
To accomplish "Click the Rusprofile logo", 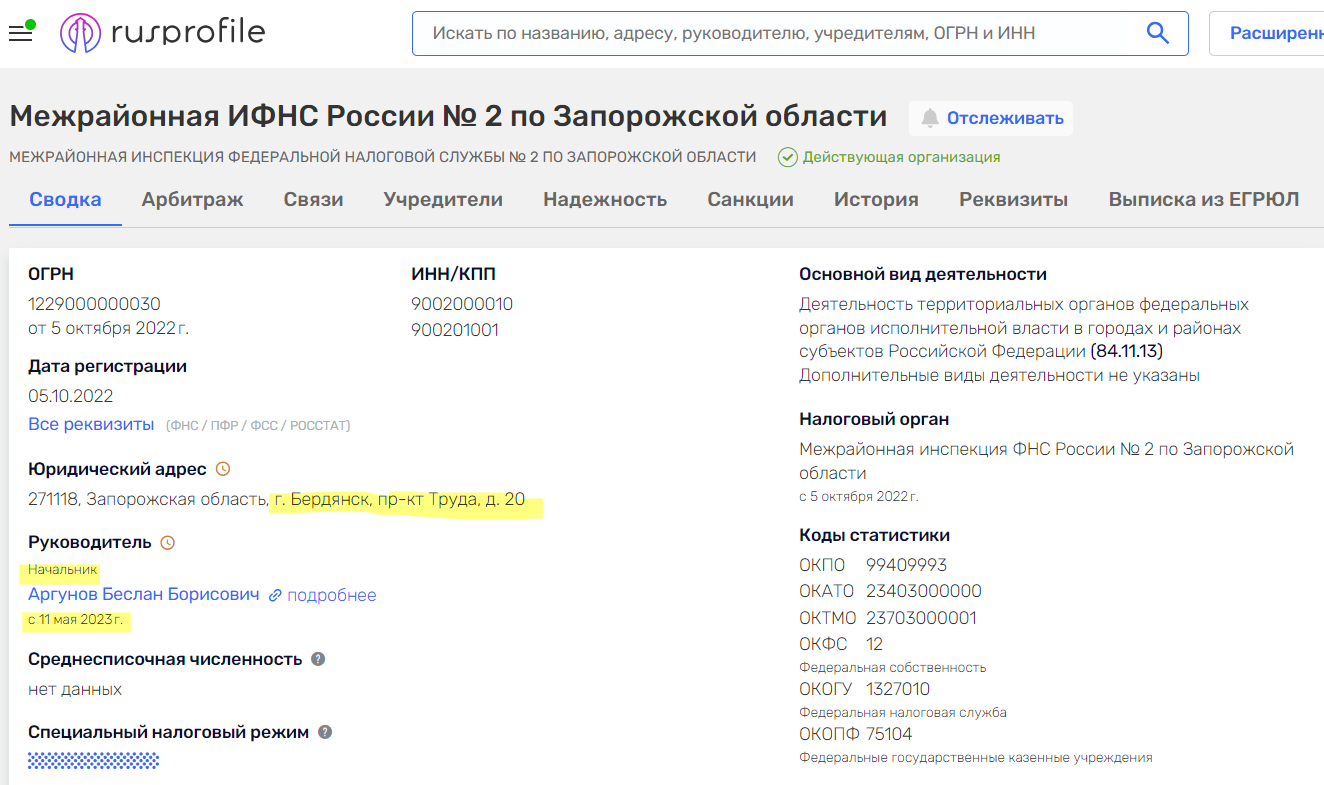I will pyautogui.click(x=162, y=31).
